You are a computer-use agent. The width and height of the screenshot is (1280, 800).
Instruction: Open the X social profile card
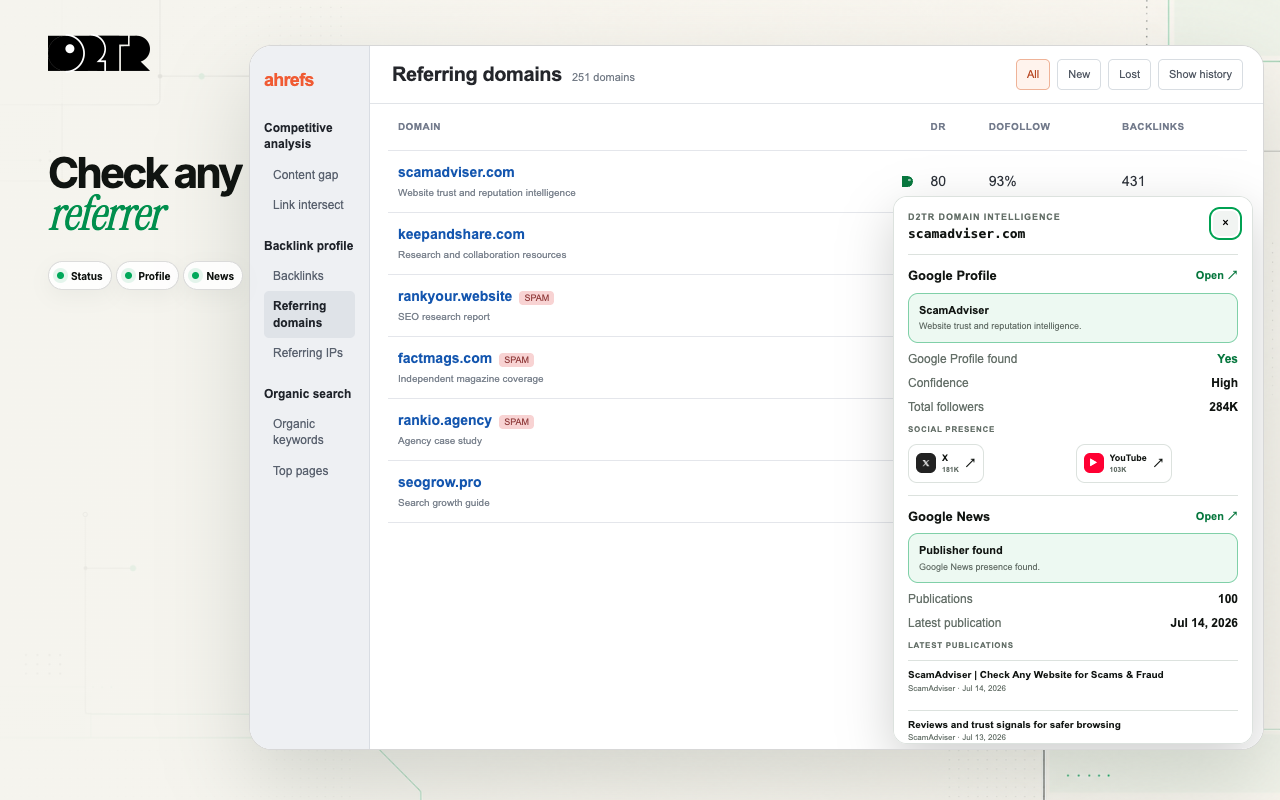pyautogui.click(x=946, y=463)
